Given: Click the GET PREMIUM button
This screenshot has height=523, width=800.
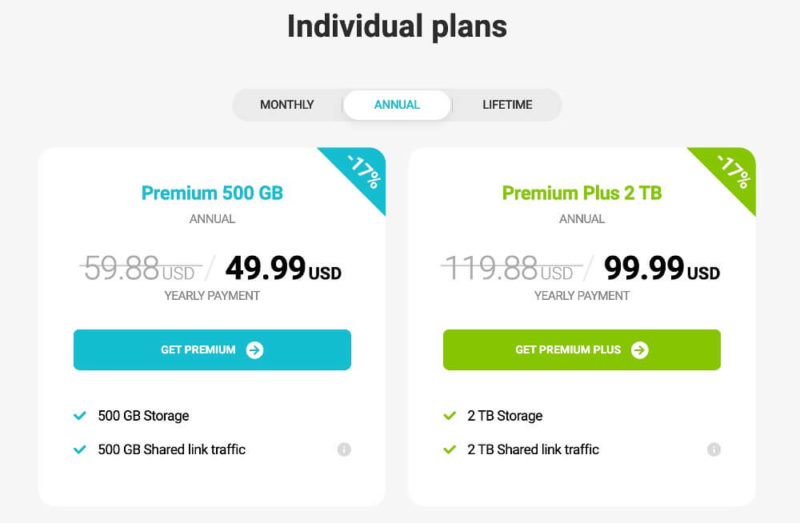Looking at the screenshot, I should [x=212, y=350].
